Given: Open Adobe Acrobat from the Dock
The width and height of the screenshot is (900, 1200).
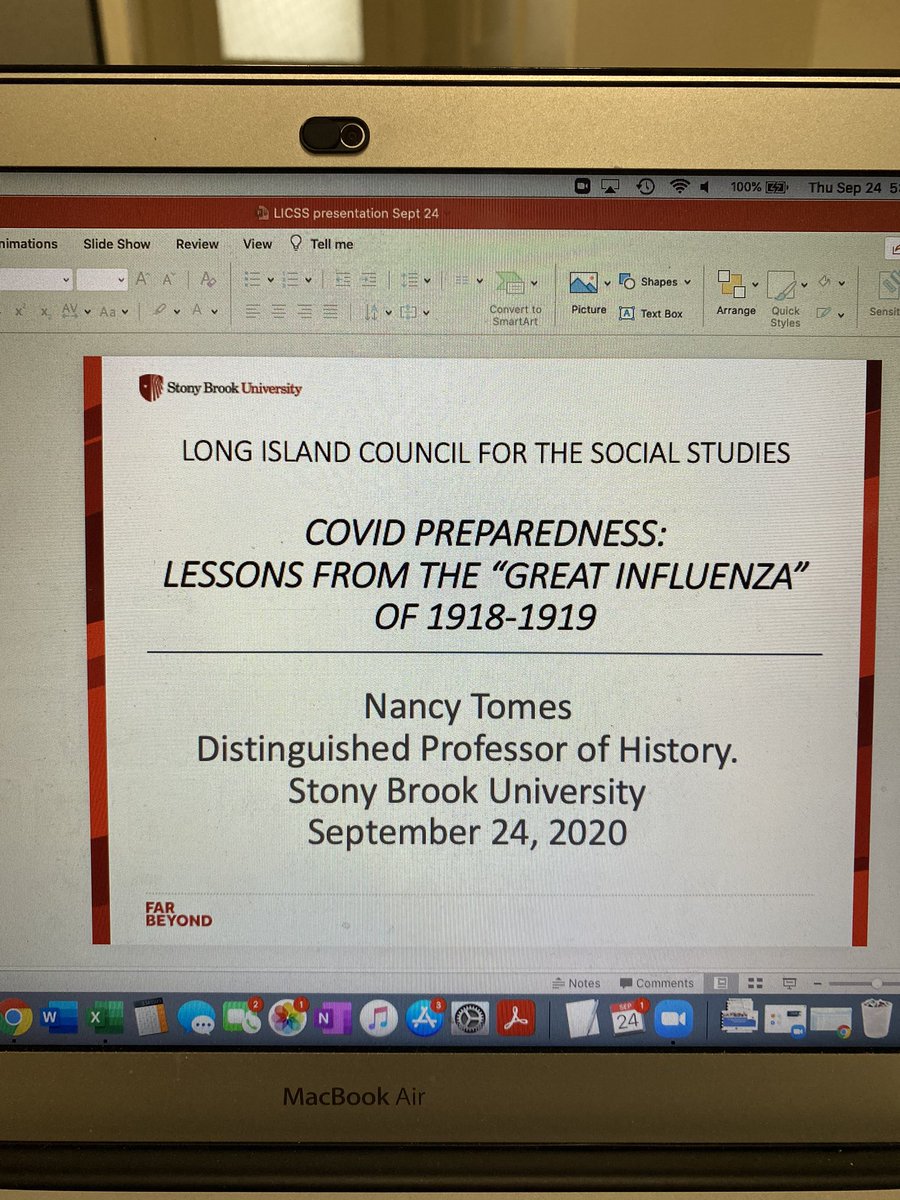Looking at the screenshot, I should (x=516, y=1018).
